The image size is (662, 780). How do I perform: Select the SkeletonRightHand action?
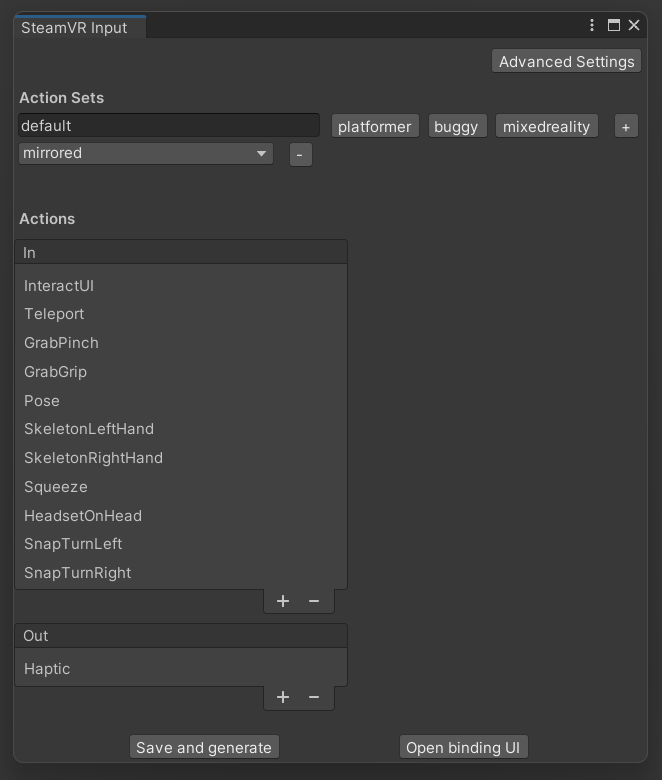click(x=181, y=458)
